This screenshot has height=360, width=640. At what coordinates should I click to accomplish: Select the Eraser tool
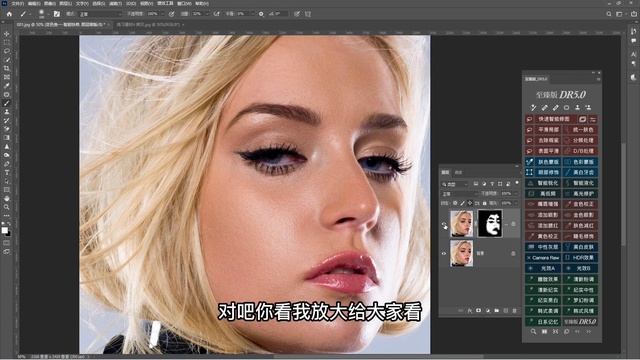click(7, 129)
